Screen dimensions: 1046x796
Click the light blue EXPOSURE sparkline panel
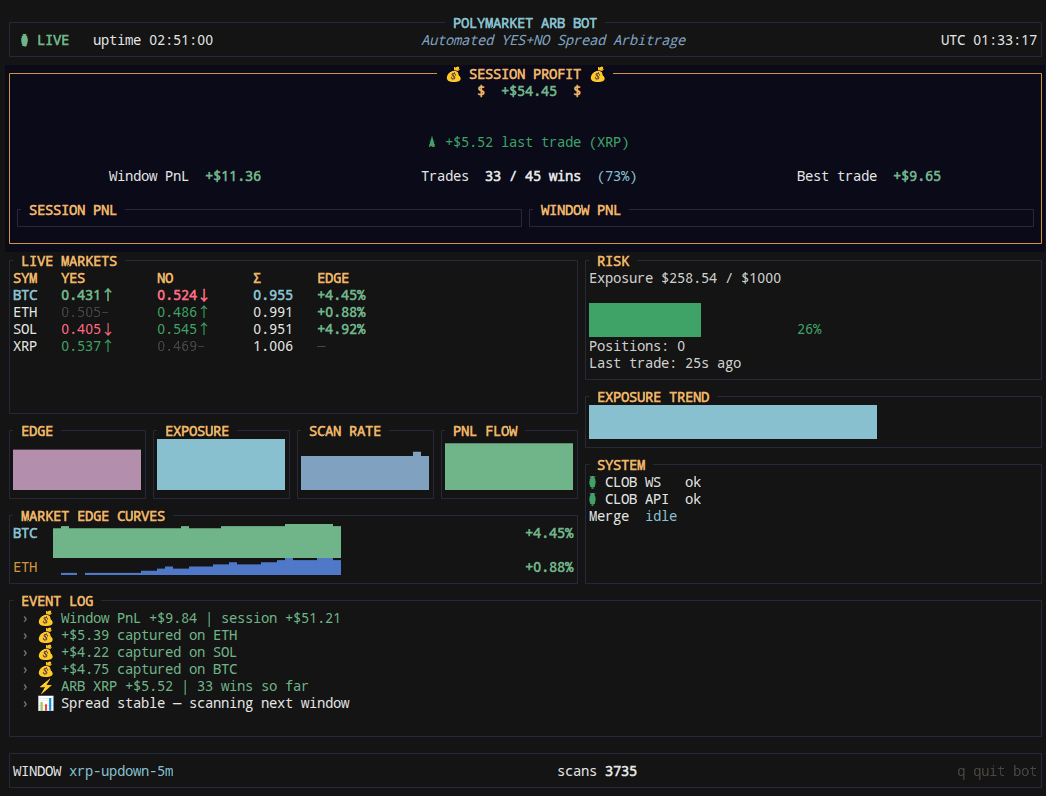pyautogui.click(x=221, y=464)
